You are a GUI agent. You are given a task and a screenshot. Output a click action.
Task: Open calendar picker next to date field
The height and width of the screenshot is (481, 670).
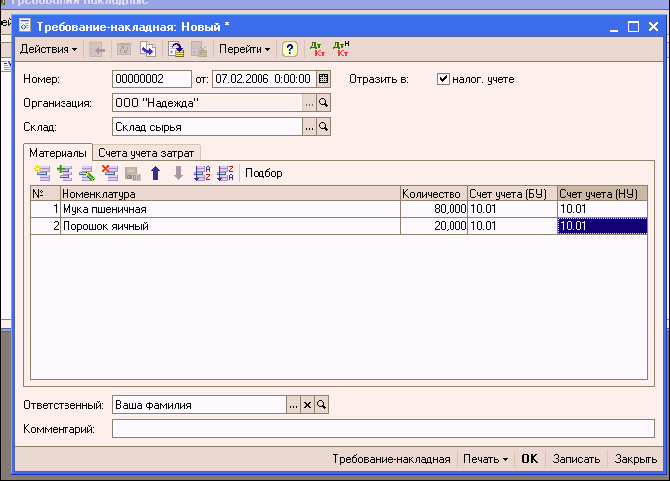coord(323,79)
